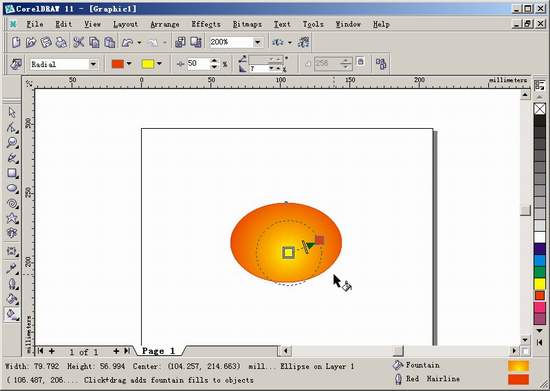Viewport: 550px width, 391px height.
Task: Click the Cut scissors icon
Action: point(79,42)
